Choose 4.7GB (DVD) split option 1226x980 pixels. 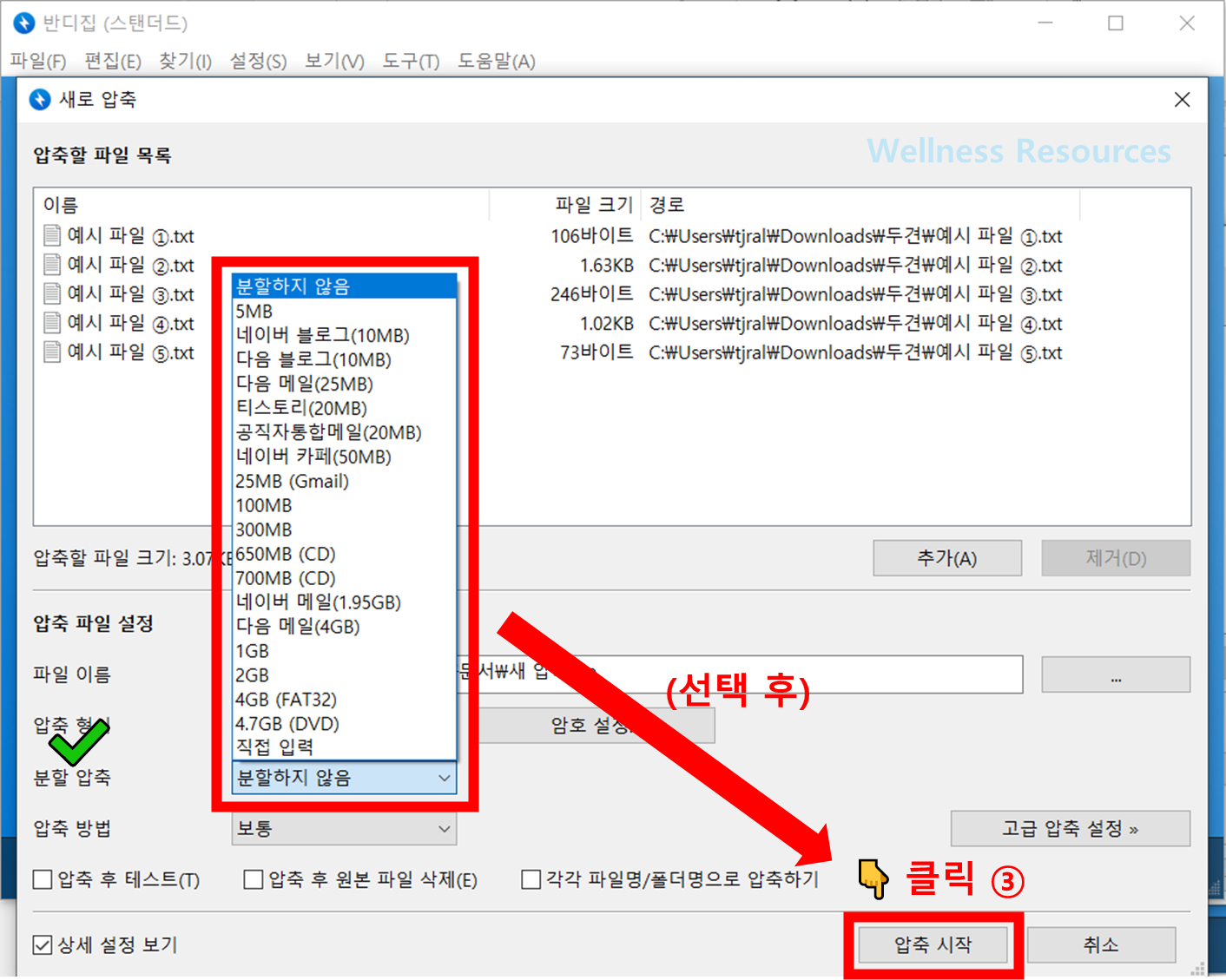[345, 724]
